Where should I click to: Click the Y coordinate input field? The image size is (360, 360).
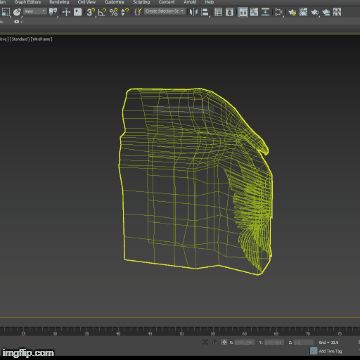[274, 342]
